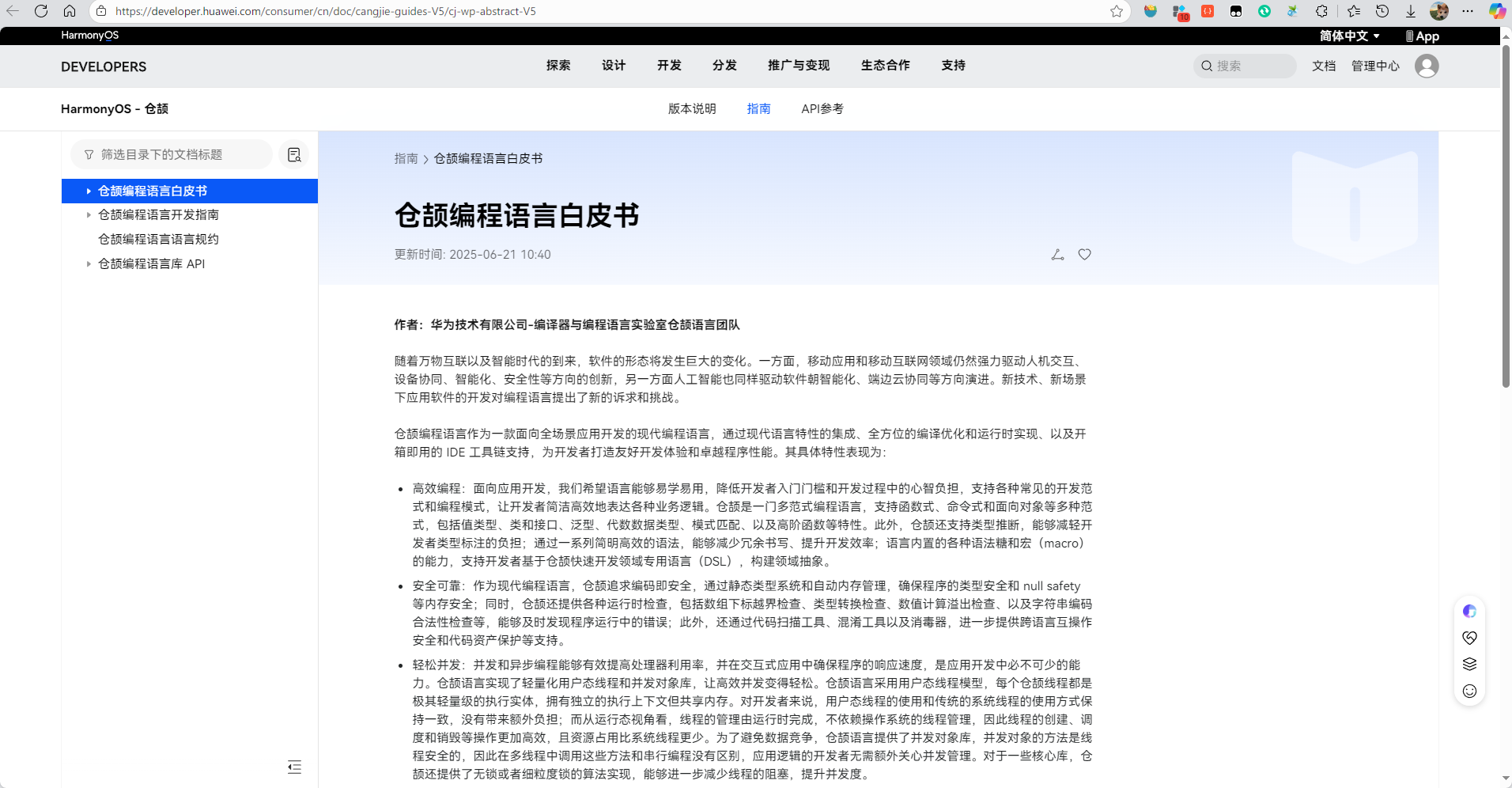Click the share icon under article title
The image size is (1512, 788).
click(1057, 255)
